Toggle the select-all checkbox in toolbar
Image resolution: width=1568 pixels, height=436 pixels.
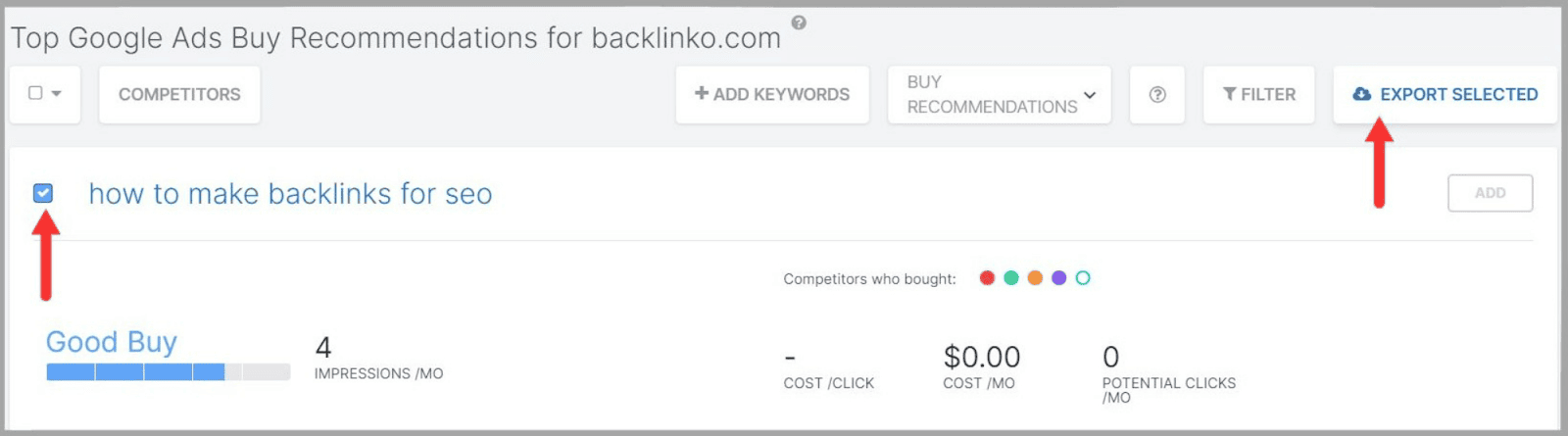(x=36, y=93)
